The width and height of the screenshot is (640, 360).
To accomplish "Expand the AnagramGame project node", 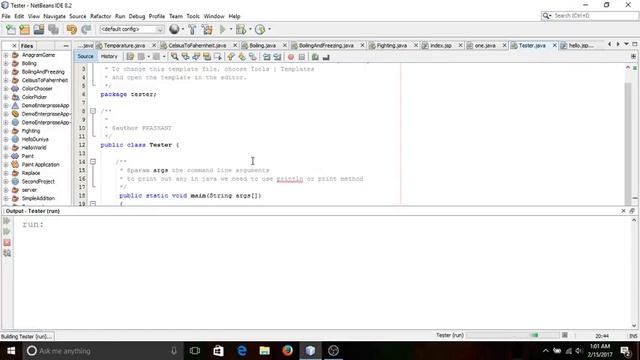I will pyautogui.click(x=6, y=55).
